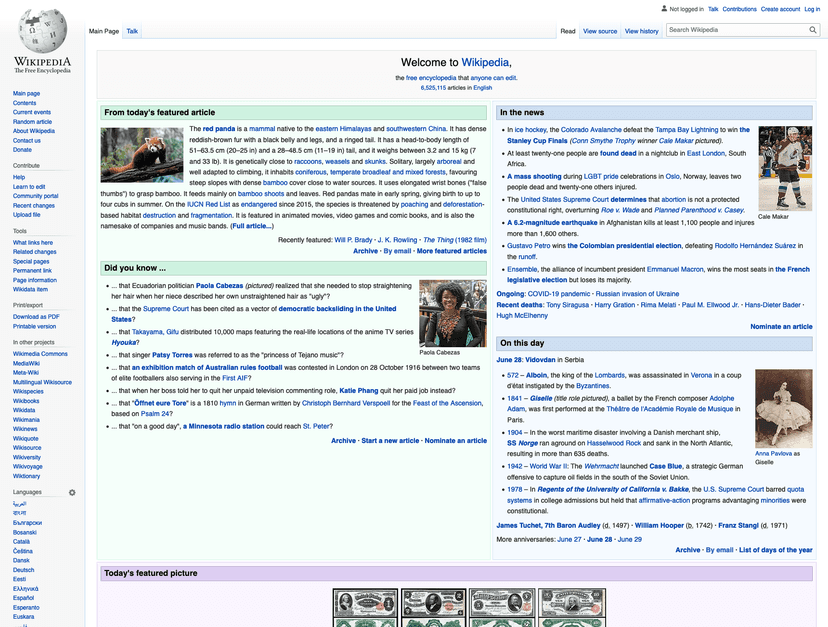Screen dimensions: 828x627
Task: Open the COVID-19 pandemic ongoing link
Action: pos(559,294)
